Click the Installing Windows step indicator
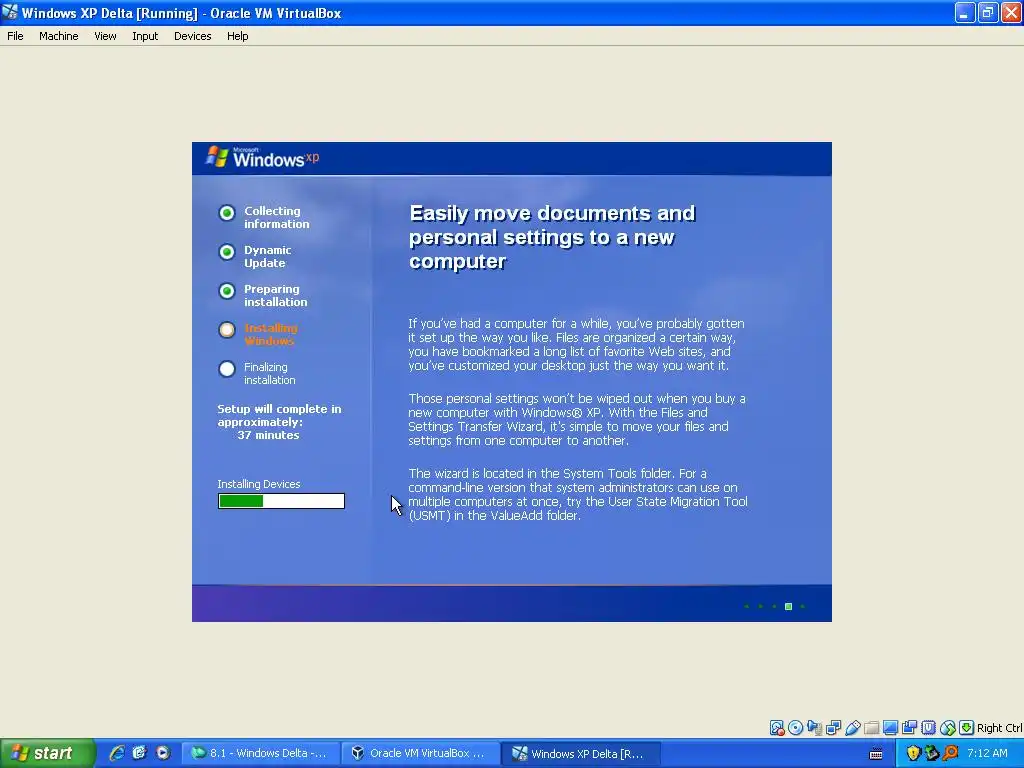 coord(227,330)
